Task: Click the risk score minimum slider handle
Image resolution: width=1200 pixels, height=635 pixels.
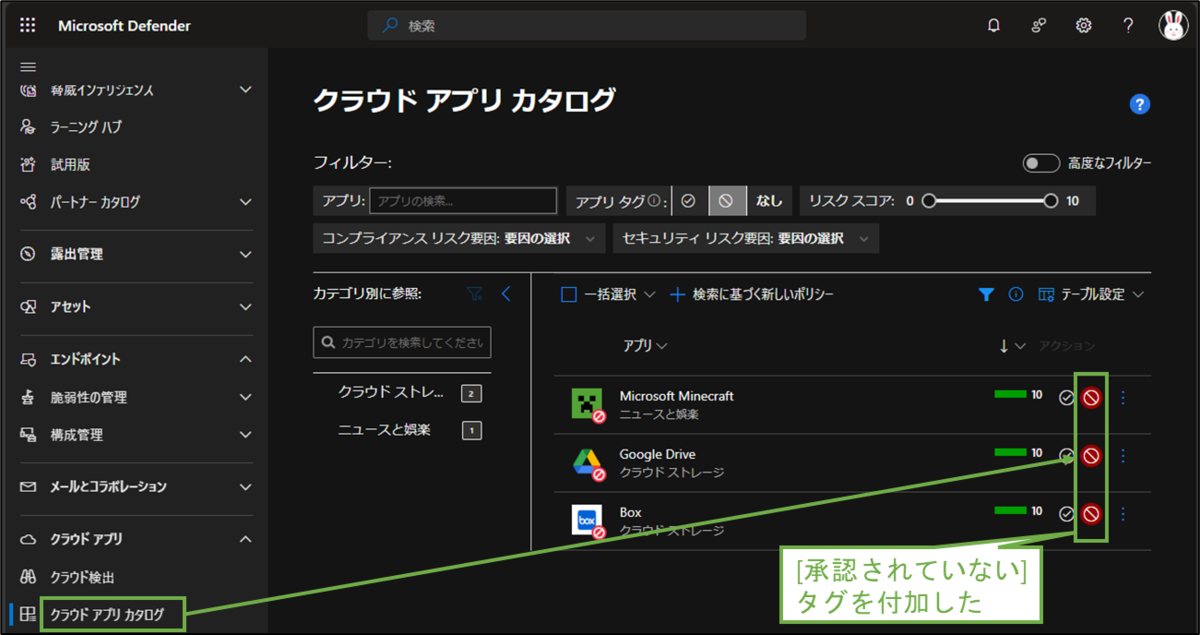Action: click(928, 201)
